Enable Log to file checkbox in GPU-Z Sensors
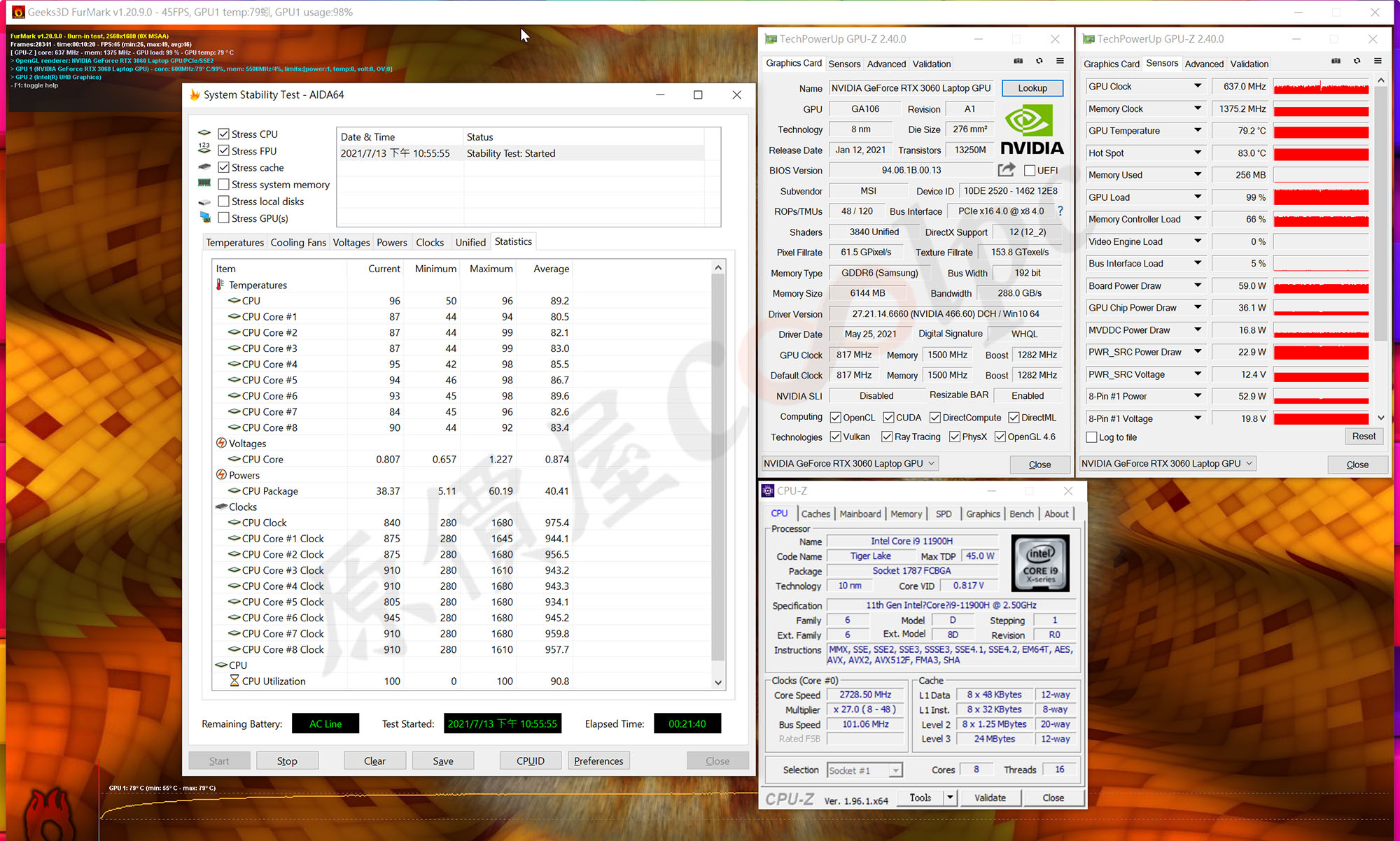Viewport: 1400px width, 841px height. click(1091, 437)
